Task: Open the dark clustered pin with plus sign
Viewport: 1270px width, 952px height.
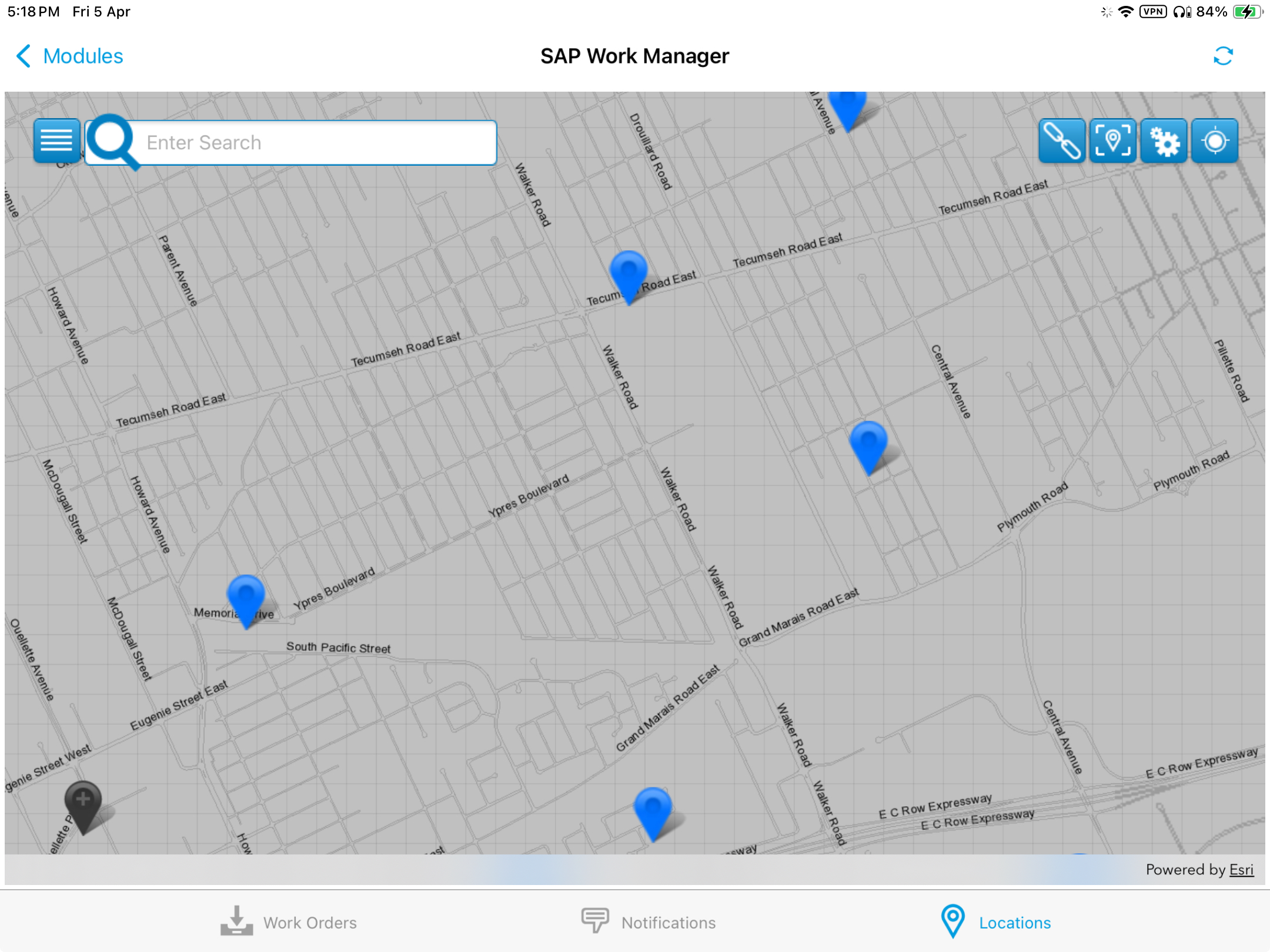Action: point(83,799)
